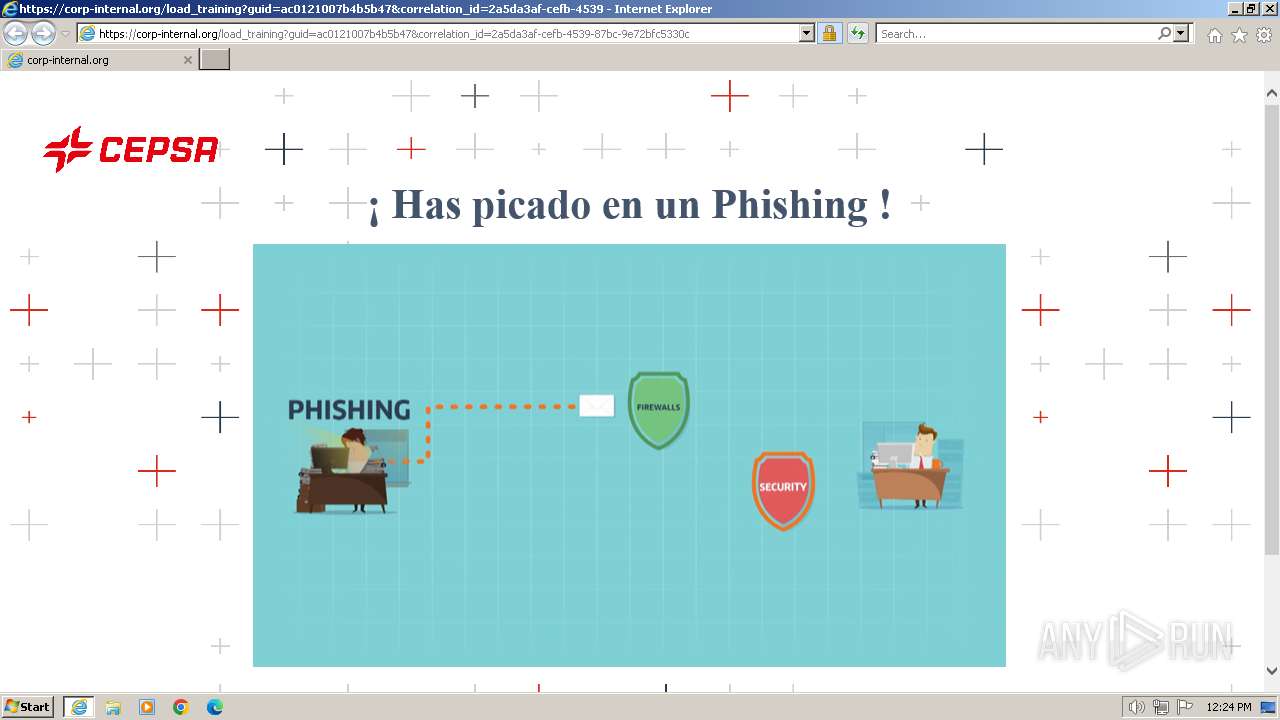The width and height of the screenshot is (1280, 720).
Task: Minimize the Internet Explorer window
Action: (1235, 8)
